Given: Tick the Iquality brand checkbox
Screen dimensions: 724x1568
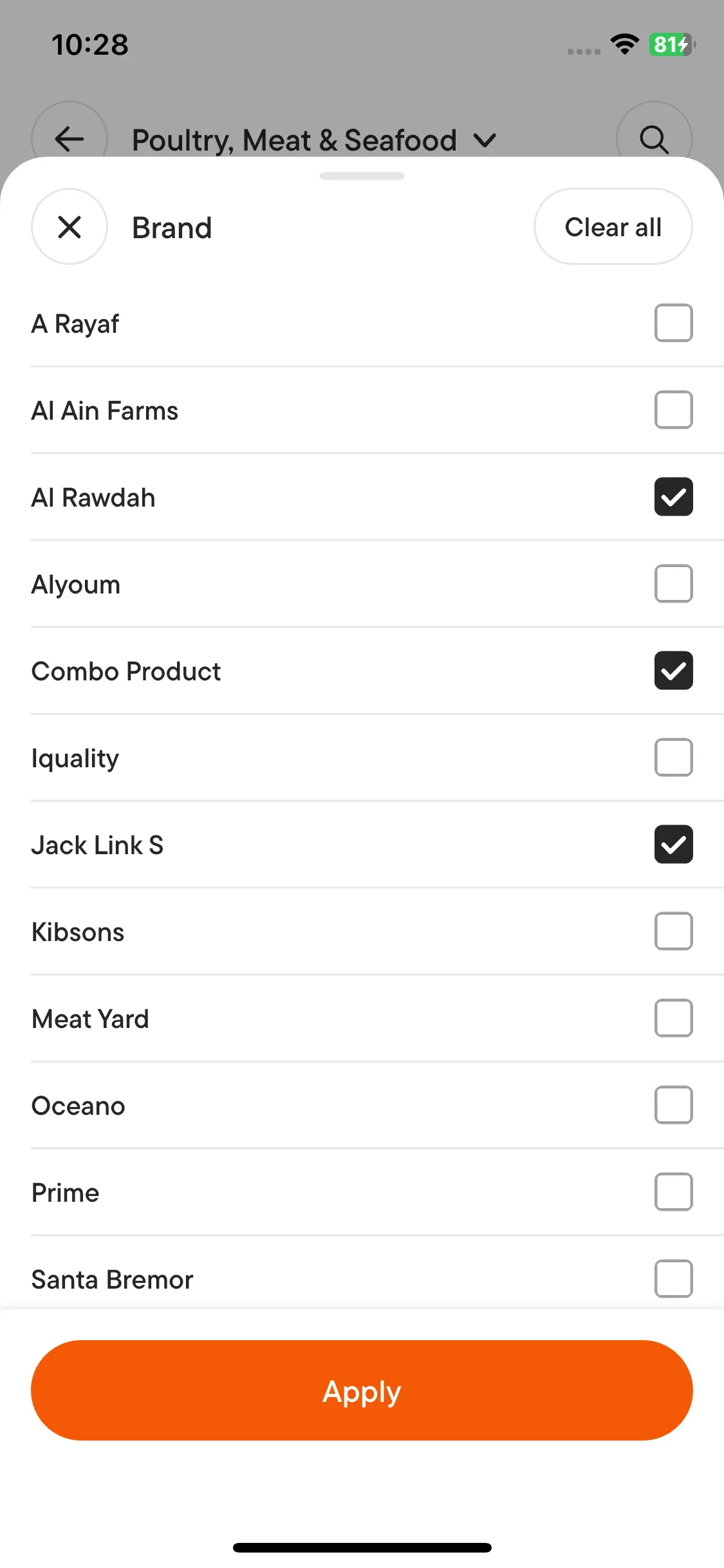Looking at the screenshot, I should [673, 758].
